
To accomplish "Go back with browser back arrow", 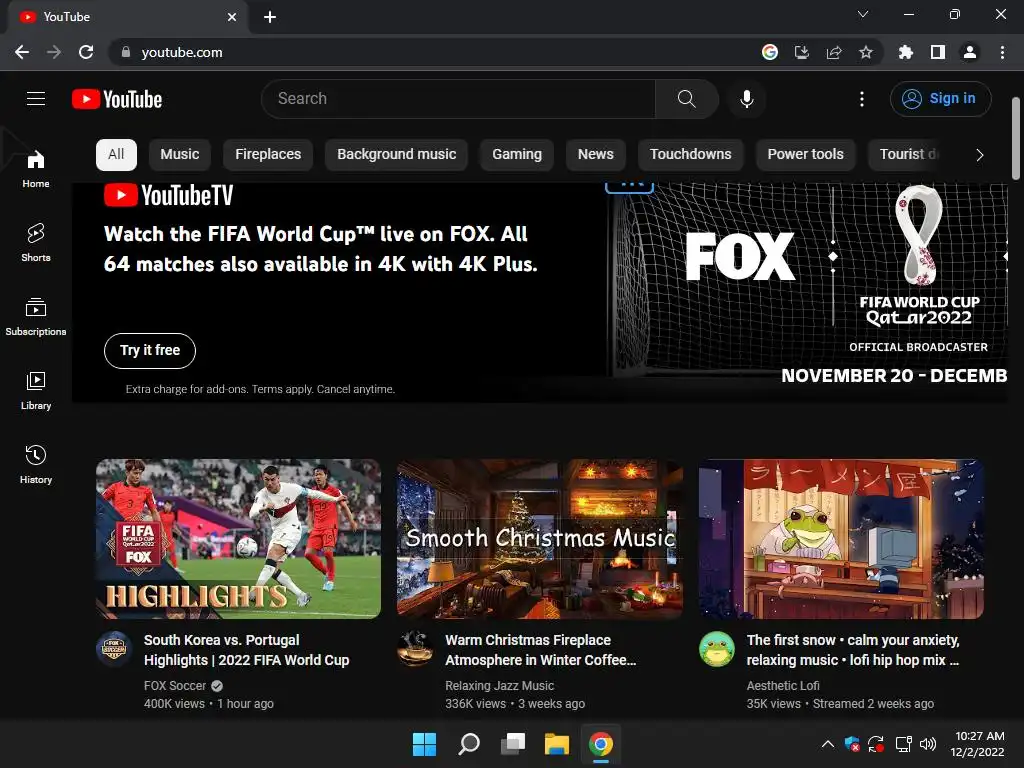I will click(x=22, y=52).
